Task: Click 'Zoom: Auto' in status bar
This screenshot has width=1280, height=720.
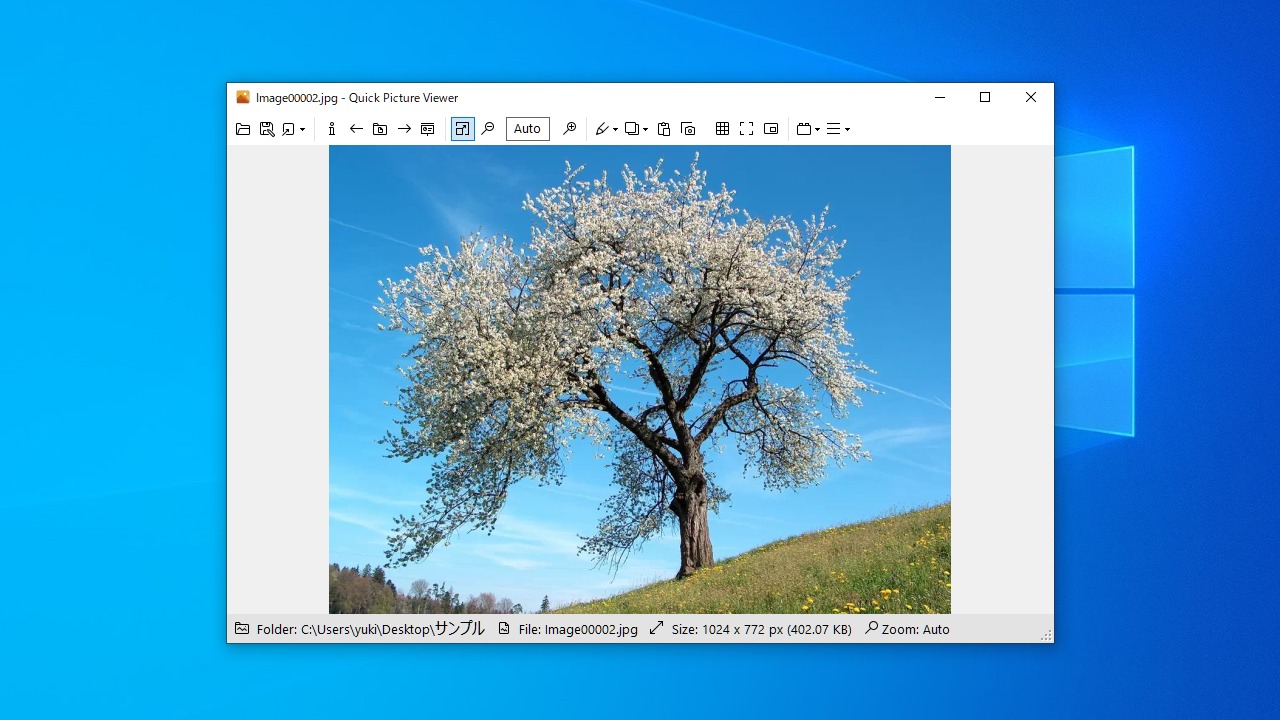Action: pos(916,629)
